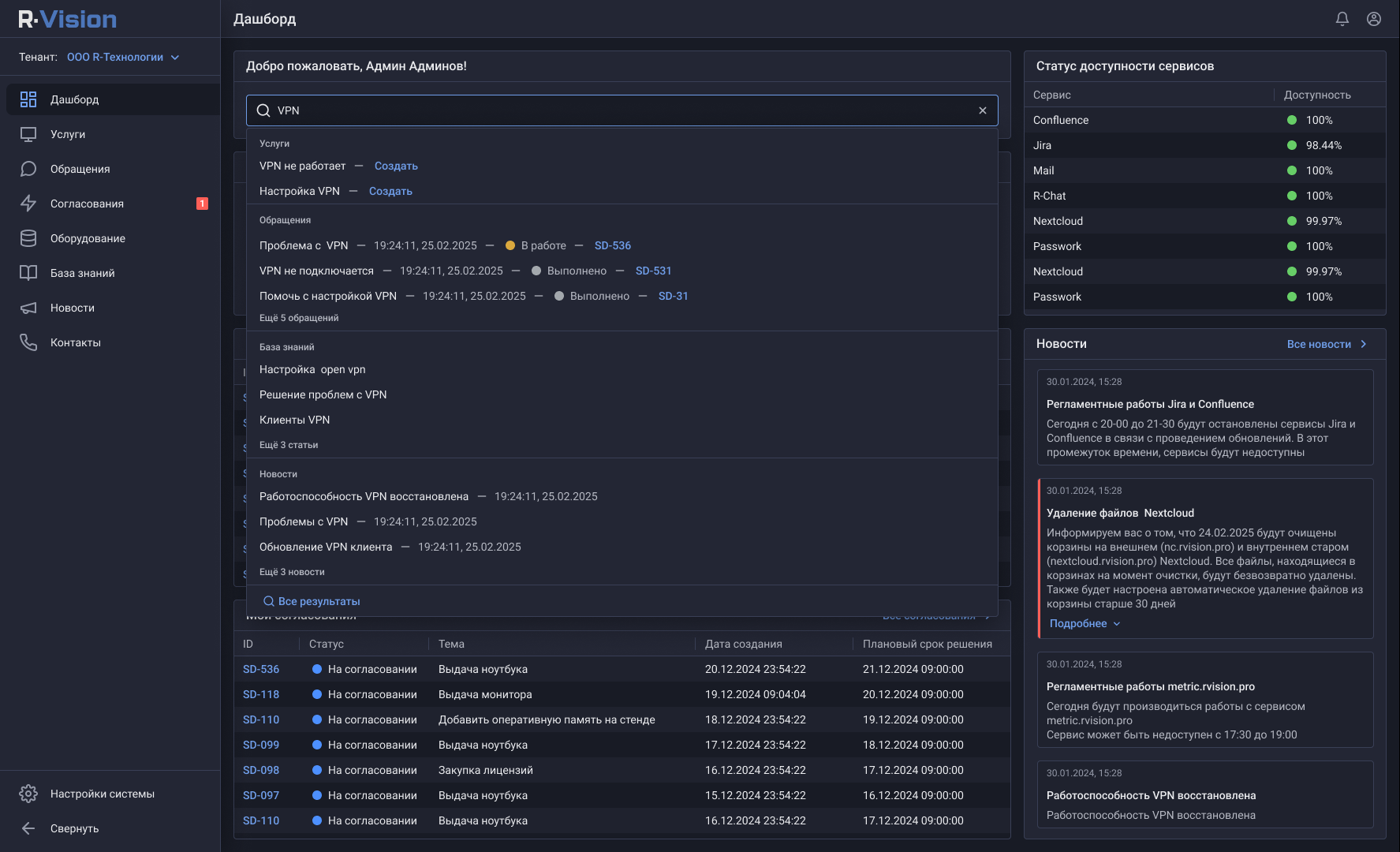Open the user profile icon
The width and height of the screenshot is (1400, 852).
click(1374, 19)
